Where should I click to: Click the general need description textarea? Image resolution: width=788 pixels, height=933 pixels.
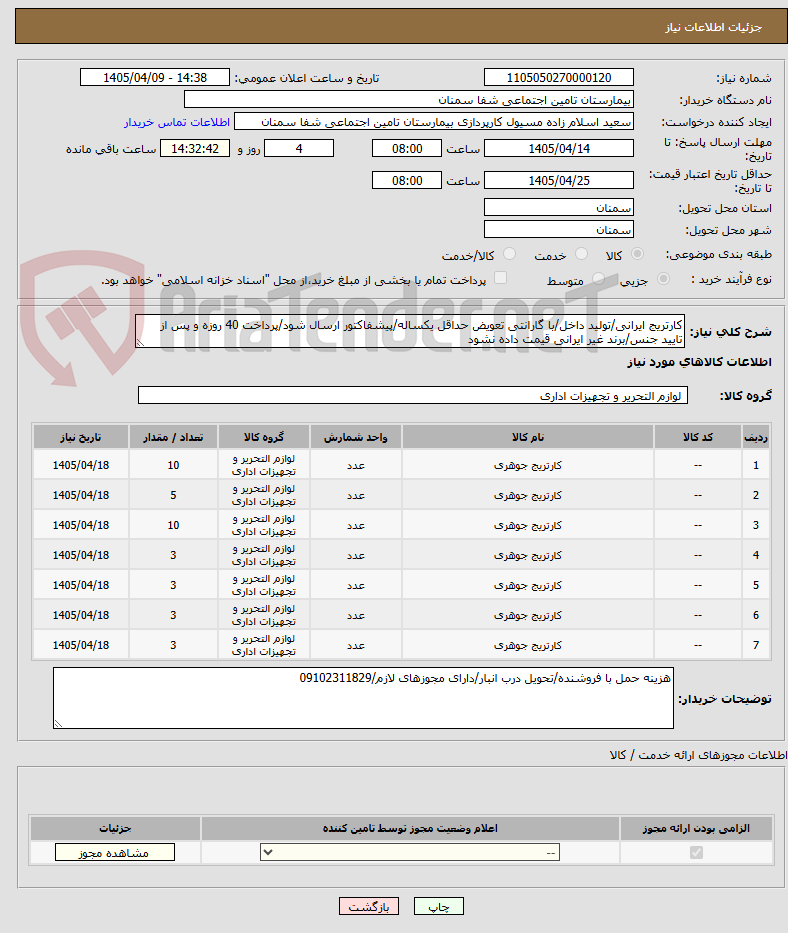[x=409, y=331]
